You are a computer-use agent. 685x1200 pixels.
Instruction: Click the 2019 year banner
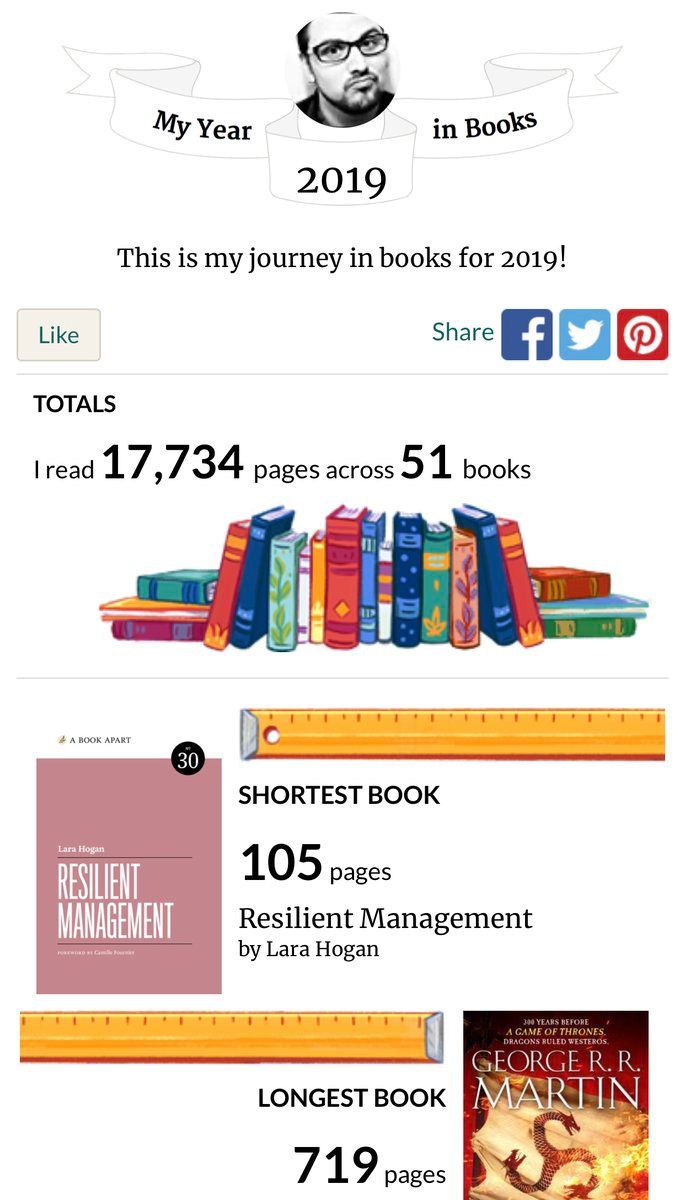coord(341,180)
